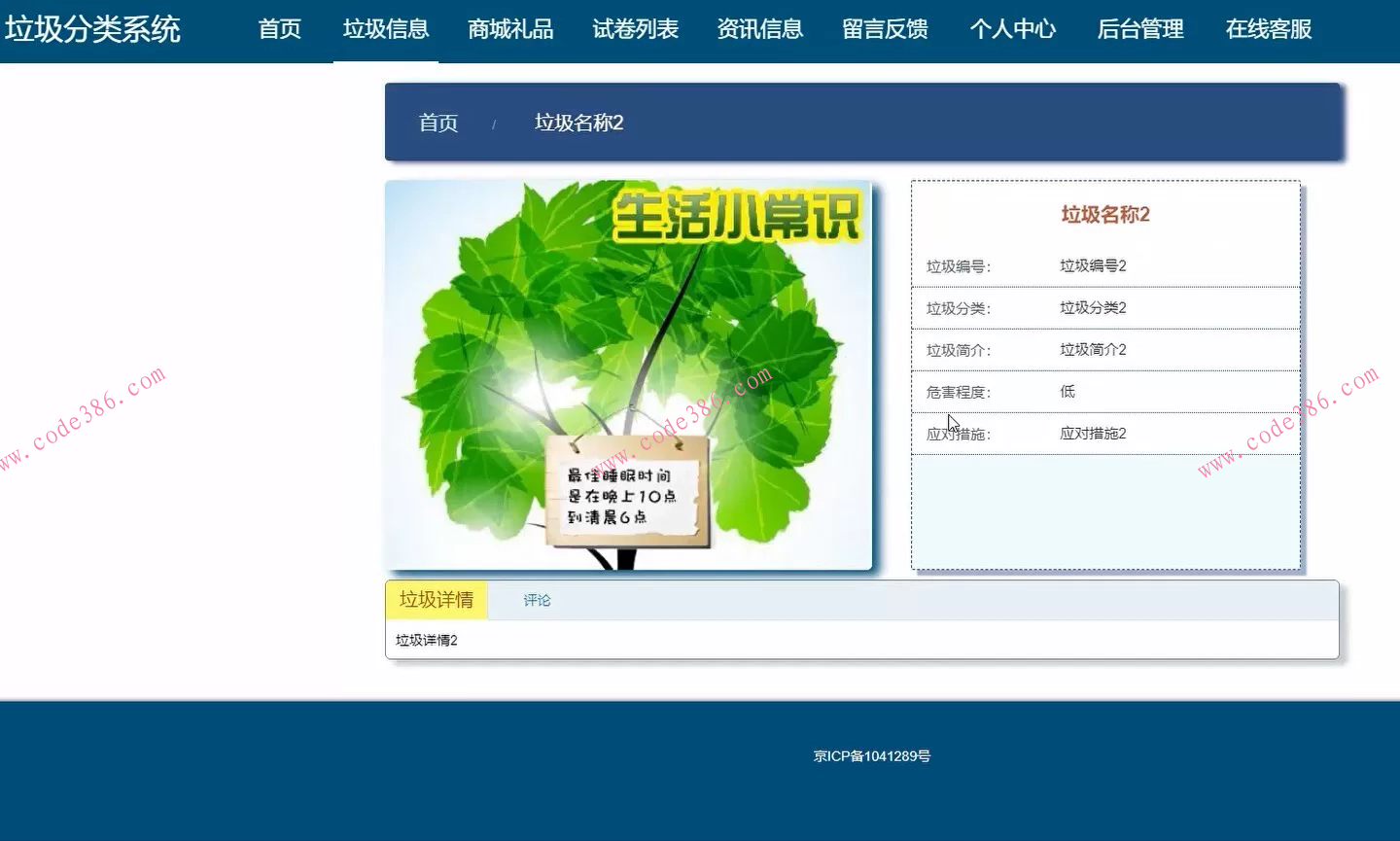Select the 垃圾信息 navigation tab

click(386, 29)
